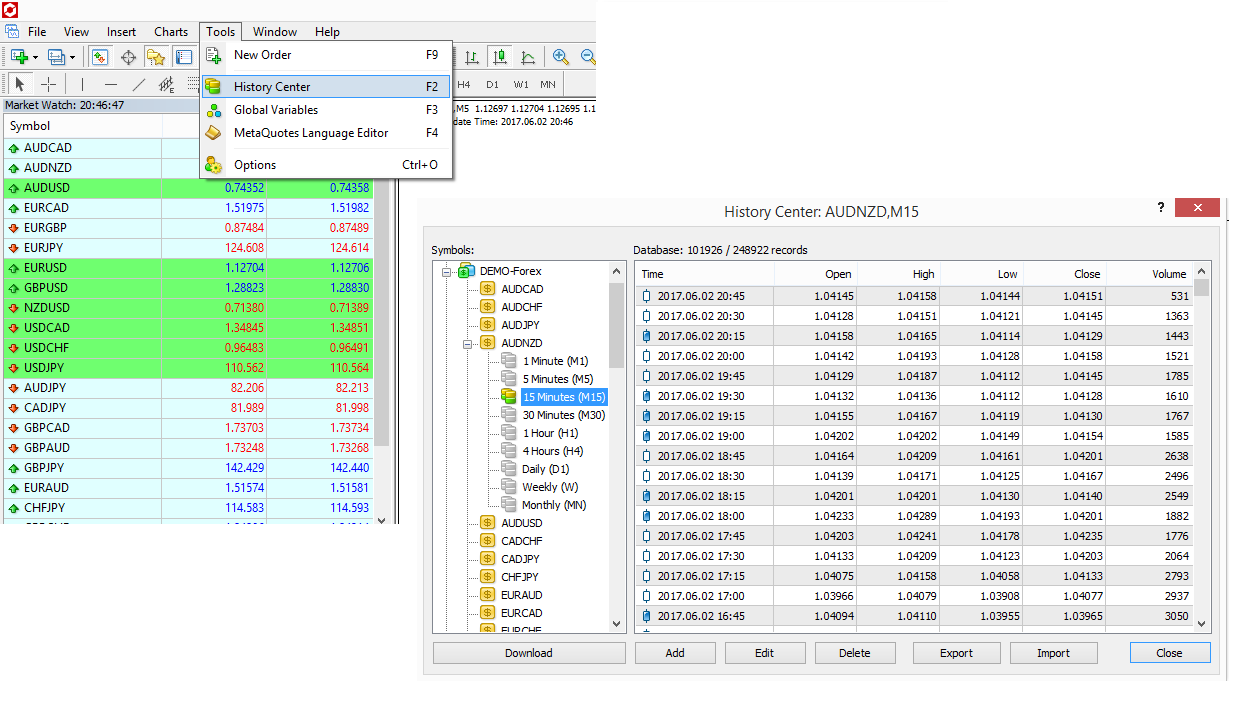
Task: Switch chart to W1 timeframe
Action: point(521,85)
